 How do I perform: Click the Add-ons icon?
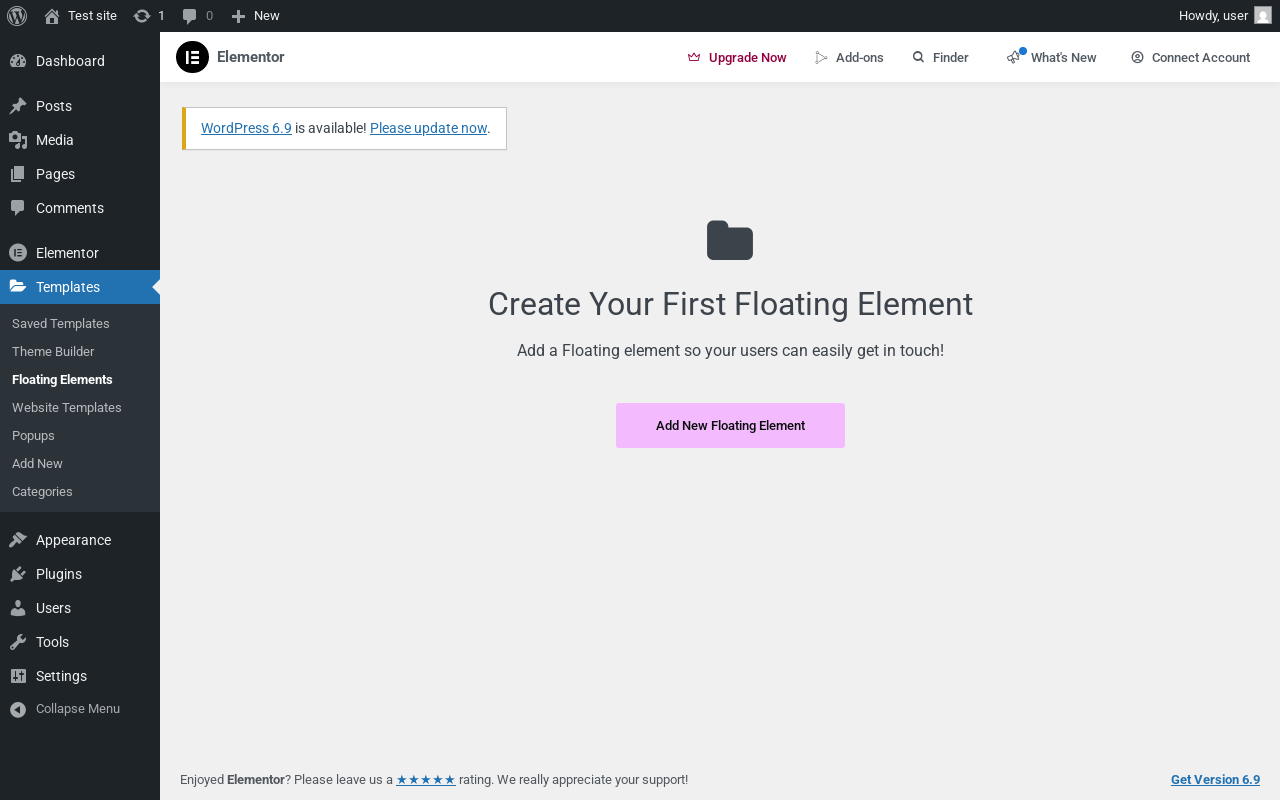coord(821,58)
